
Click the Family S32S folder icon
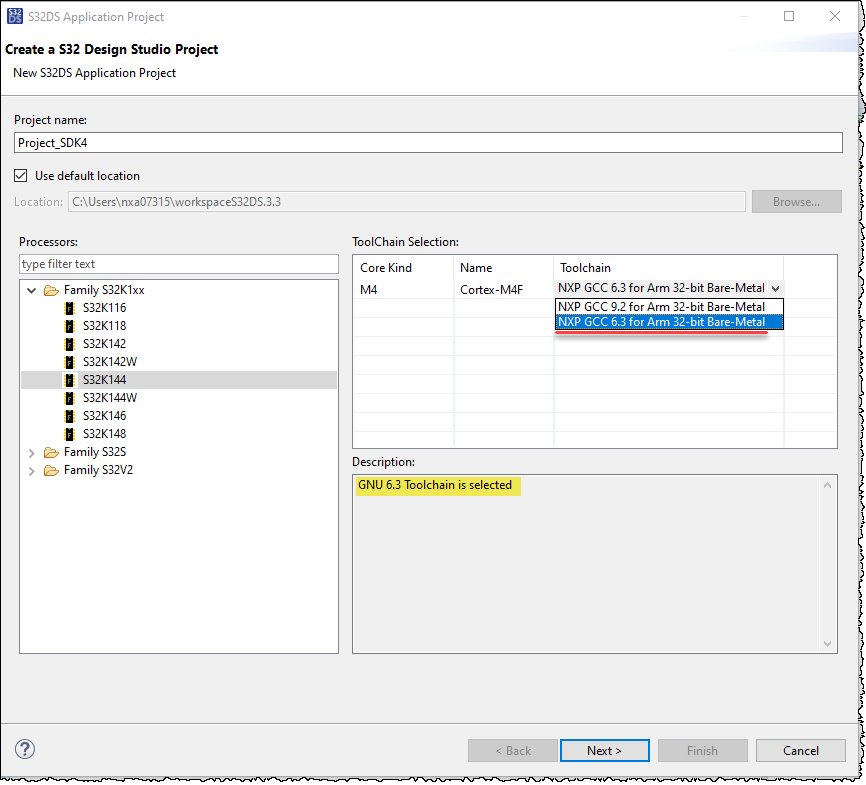pos(51,452)
